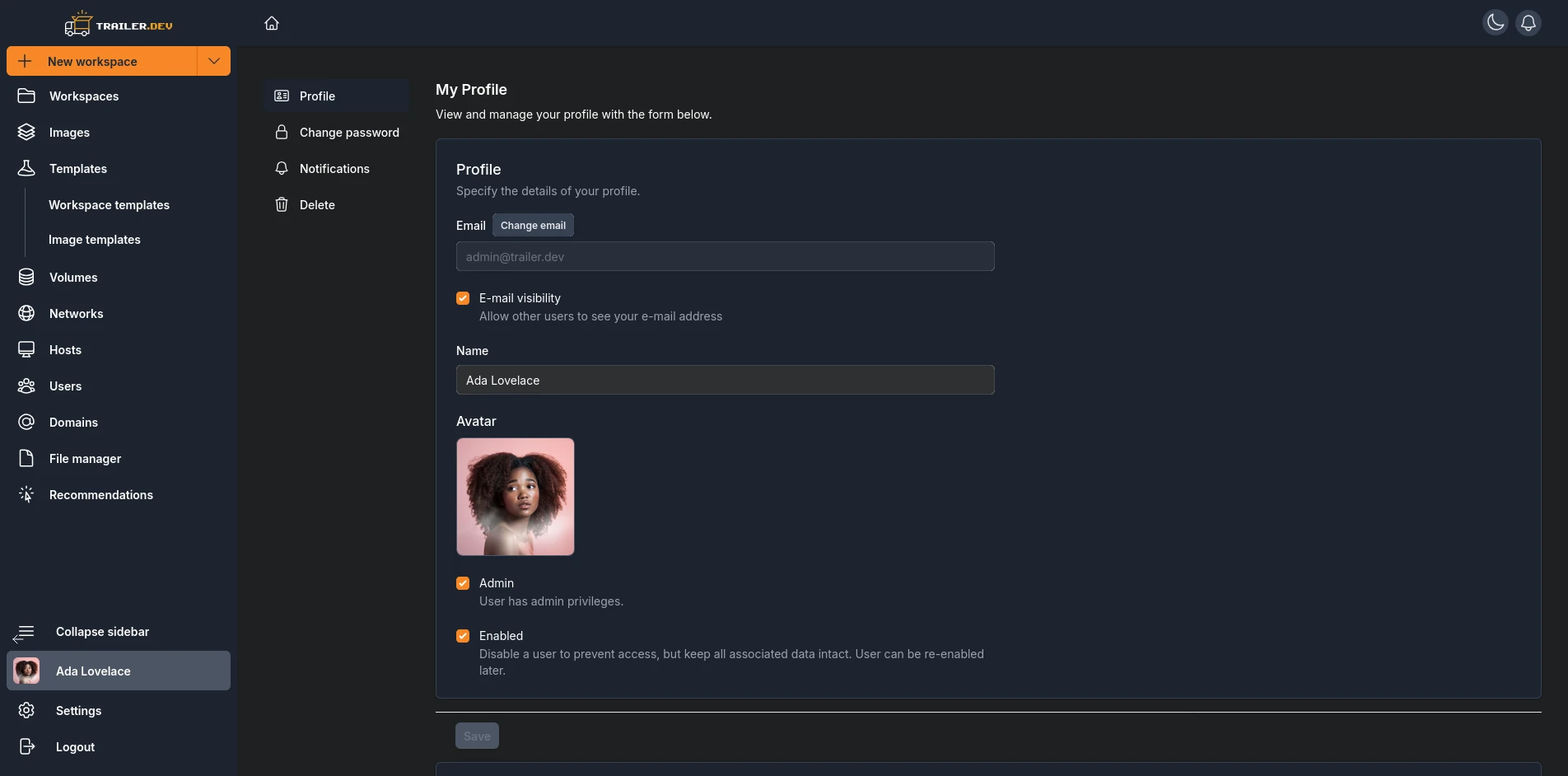Viewport: 1568px width, 776px height.
Task: Select the Profile tab label
Action: (x=317, y=96)
